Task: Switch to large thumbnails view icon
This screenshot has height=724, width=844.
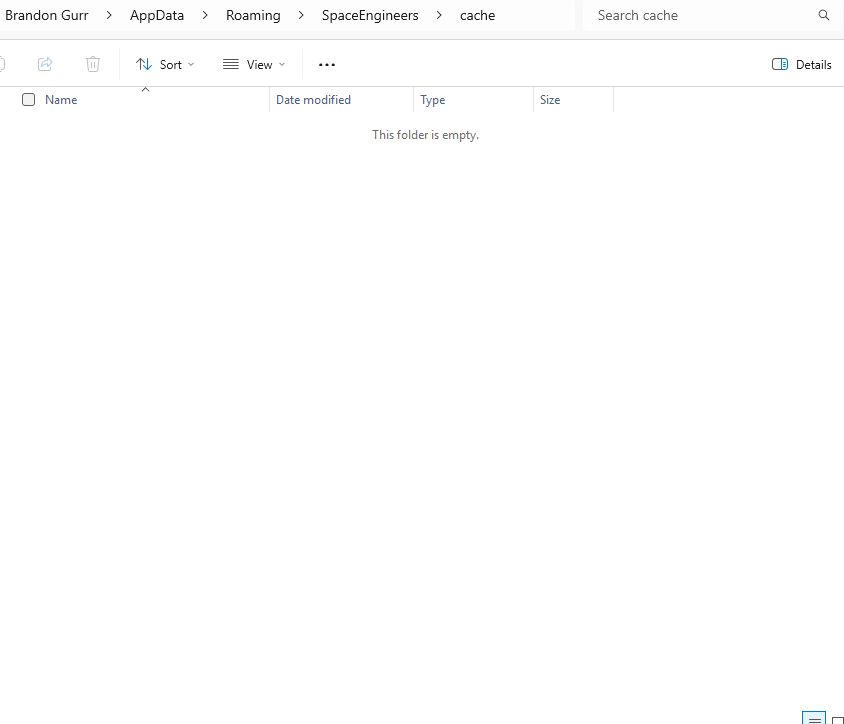Action: pos(837,719)
